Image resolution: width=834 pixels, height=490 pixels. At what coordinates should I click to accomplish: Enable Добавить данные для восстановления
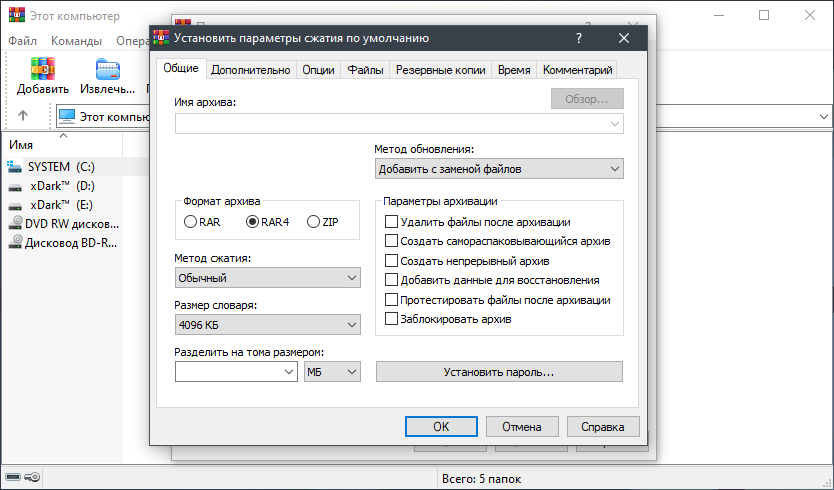coord(391,280)
